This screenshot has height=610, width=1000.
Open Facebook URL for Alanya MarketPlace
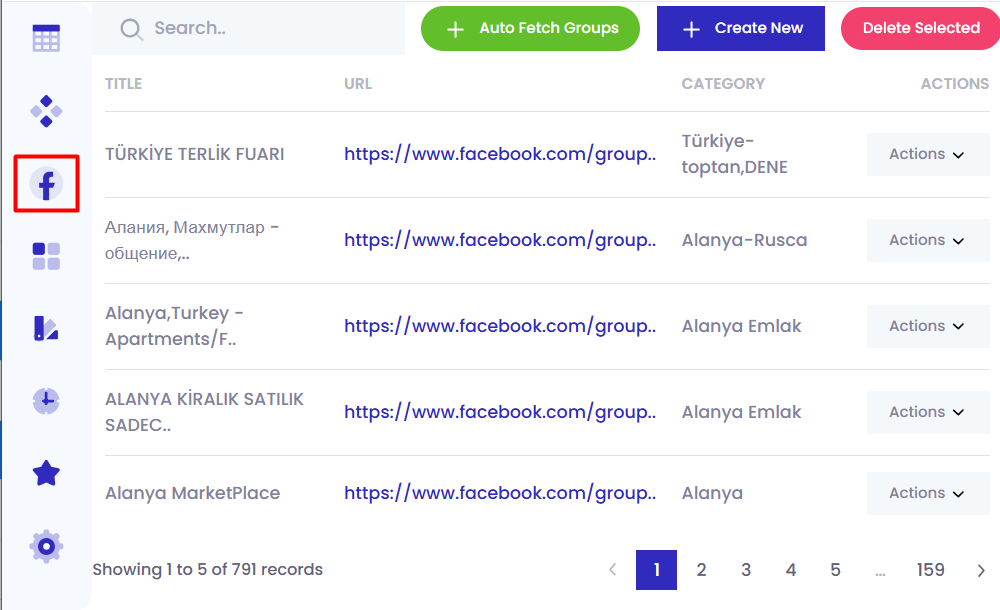coord(500,493)
